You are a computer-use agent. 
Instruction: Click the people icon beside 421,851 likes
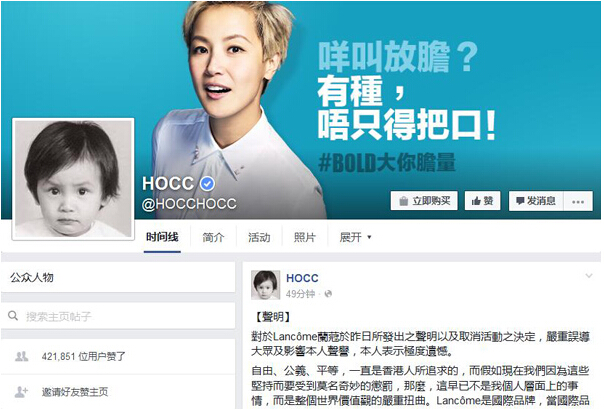click(x=22, y=356)
